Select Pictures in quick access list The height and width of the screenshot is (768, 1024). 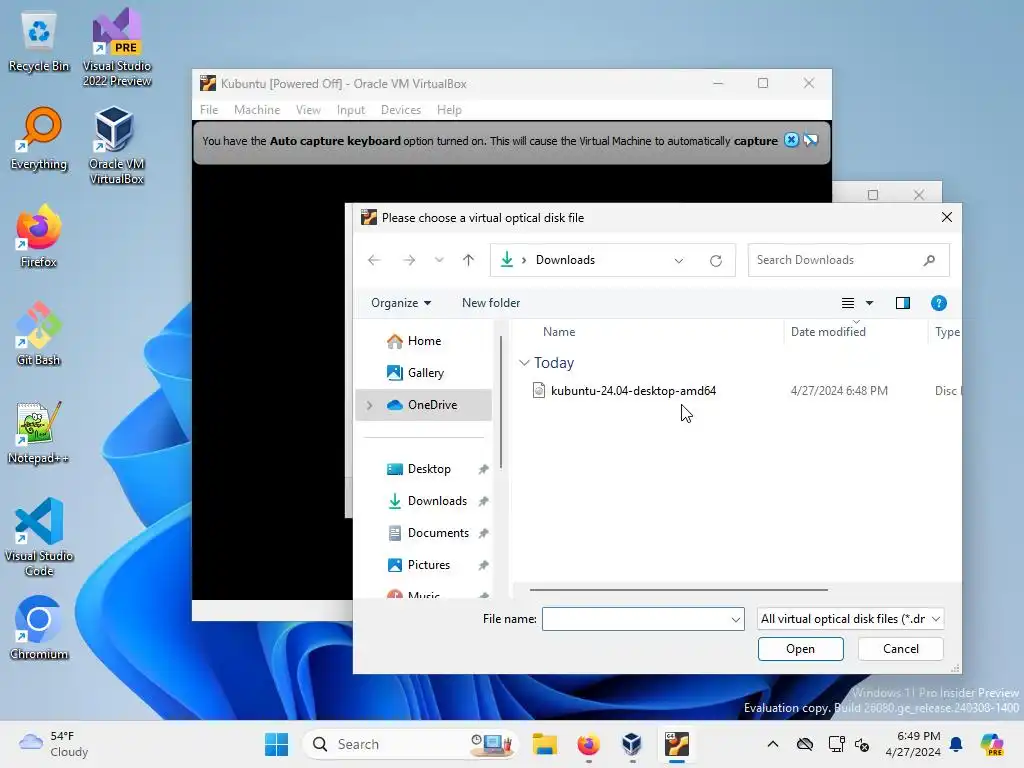[428, 565]
